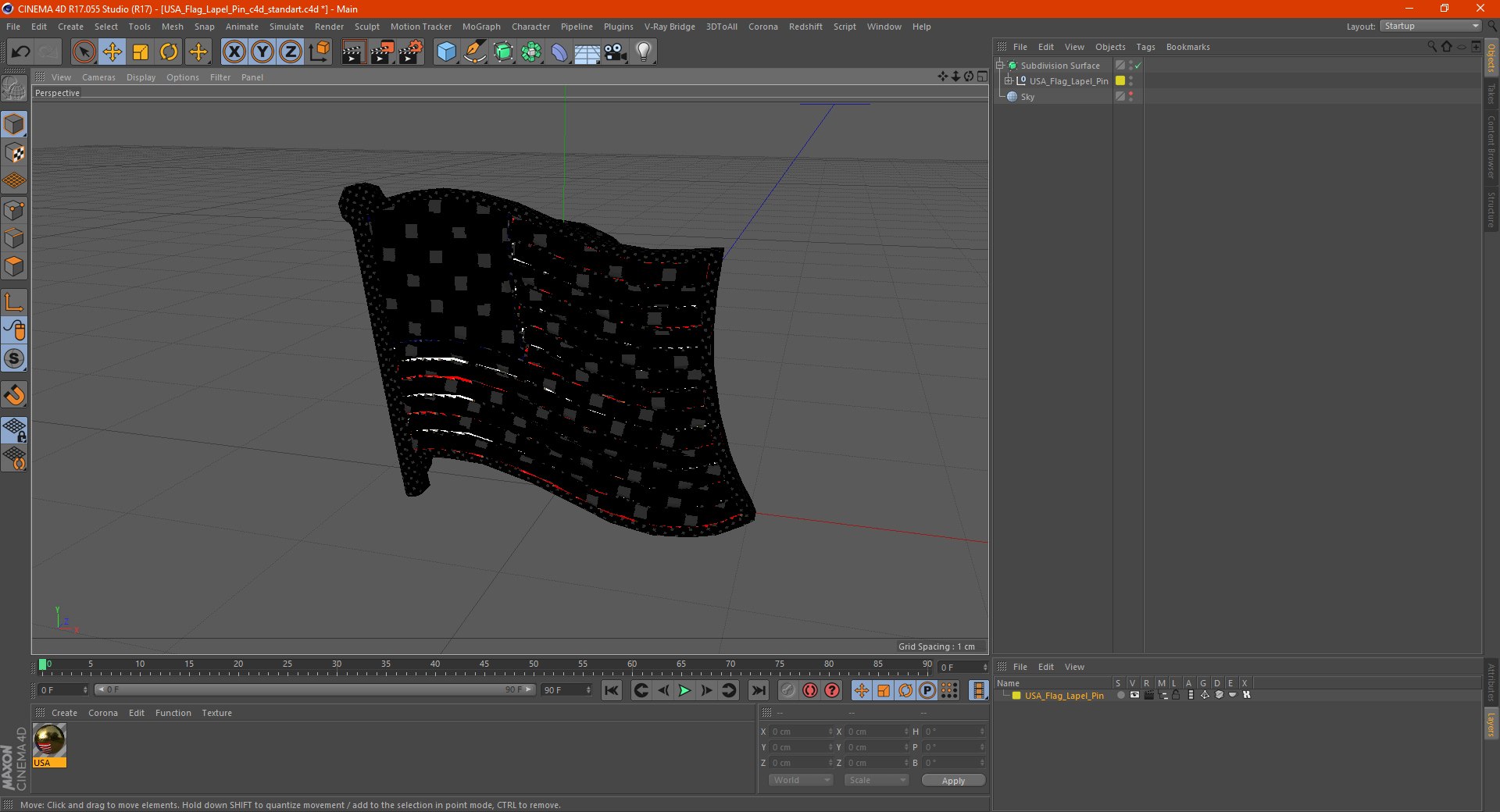Click the Apply button

click(952, 780)
